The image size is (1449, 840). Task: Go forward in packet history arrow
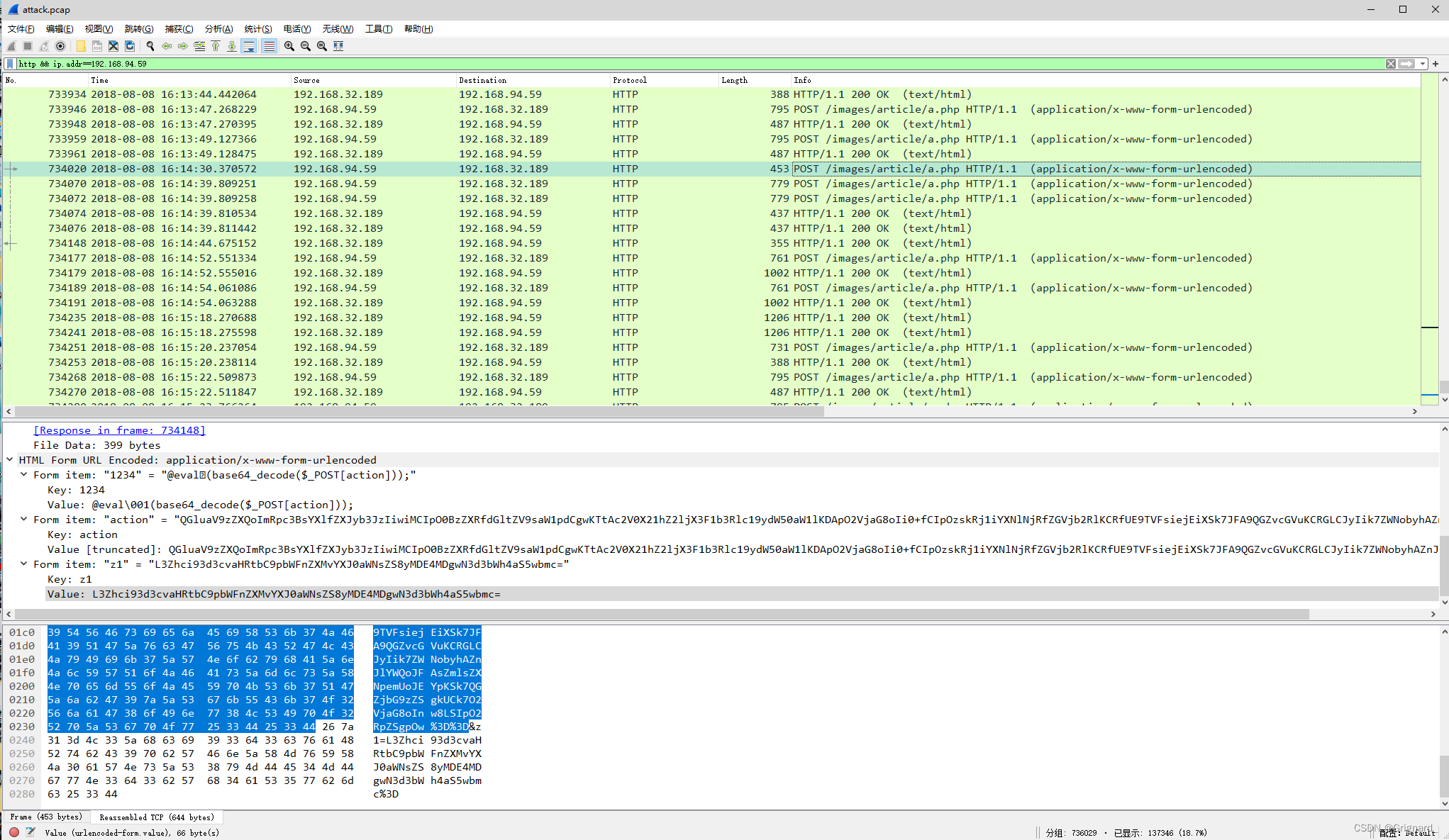coord(183,46)
